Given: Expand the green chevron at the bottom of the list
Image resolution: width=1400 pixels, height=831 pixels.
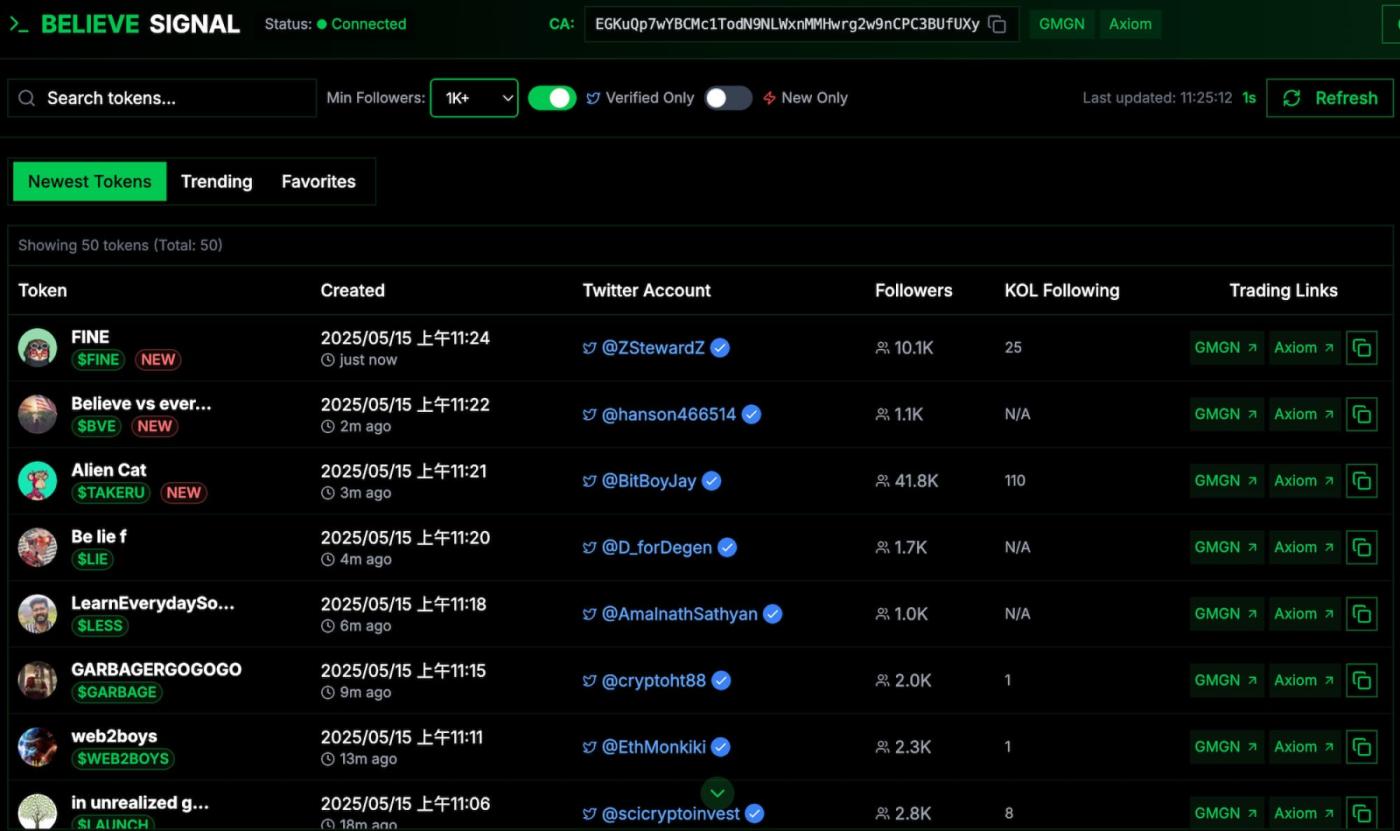Looking at the screenshot, I should click(x=717, y=793).
